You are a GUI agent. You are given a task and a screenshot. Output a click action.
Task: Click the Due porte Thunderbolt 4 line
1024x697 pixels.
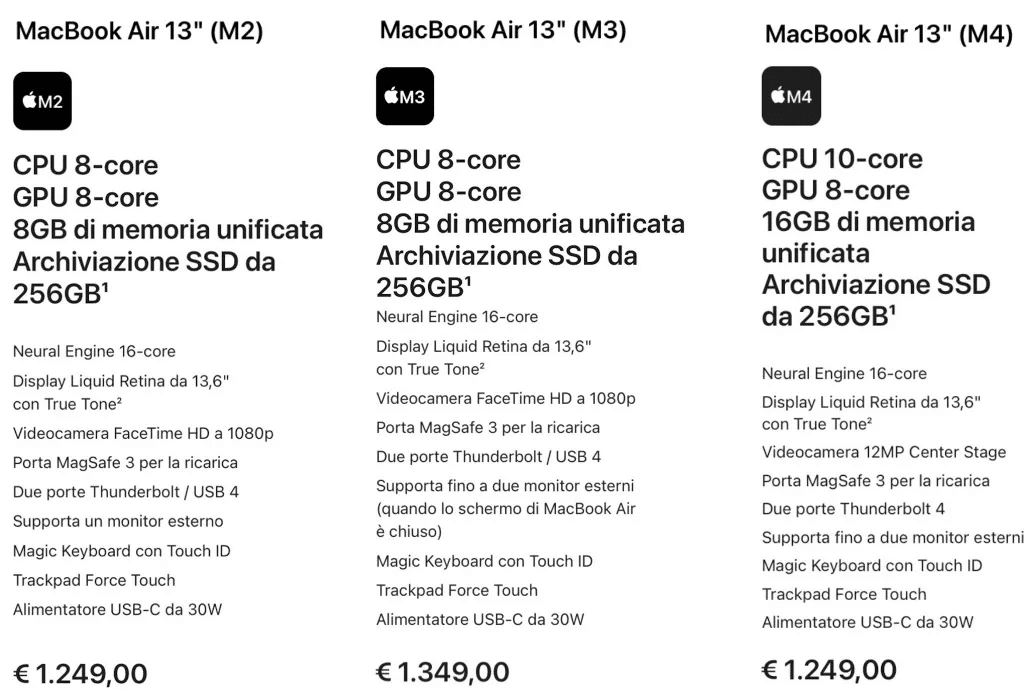[853, 509]
